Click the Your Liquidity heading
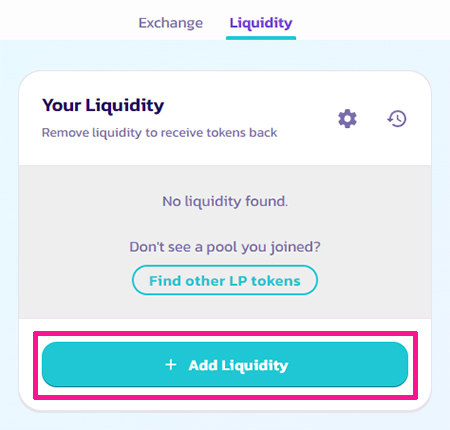This screenshot has width=450, height=430. (103, 105)
